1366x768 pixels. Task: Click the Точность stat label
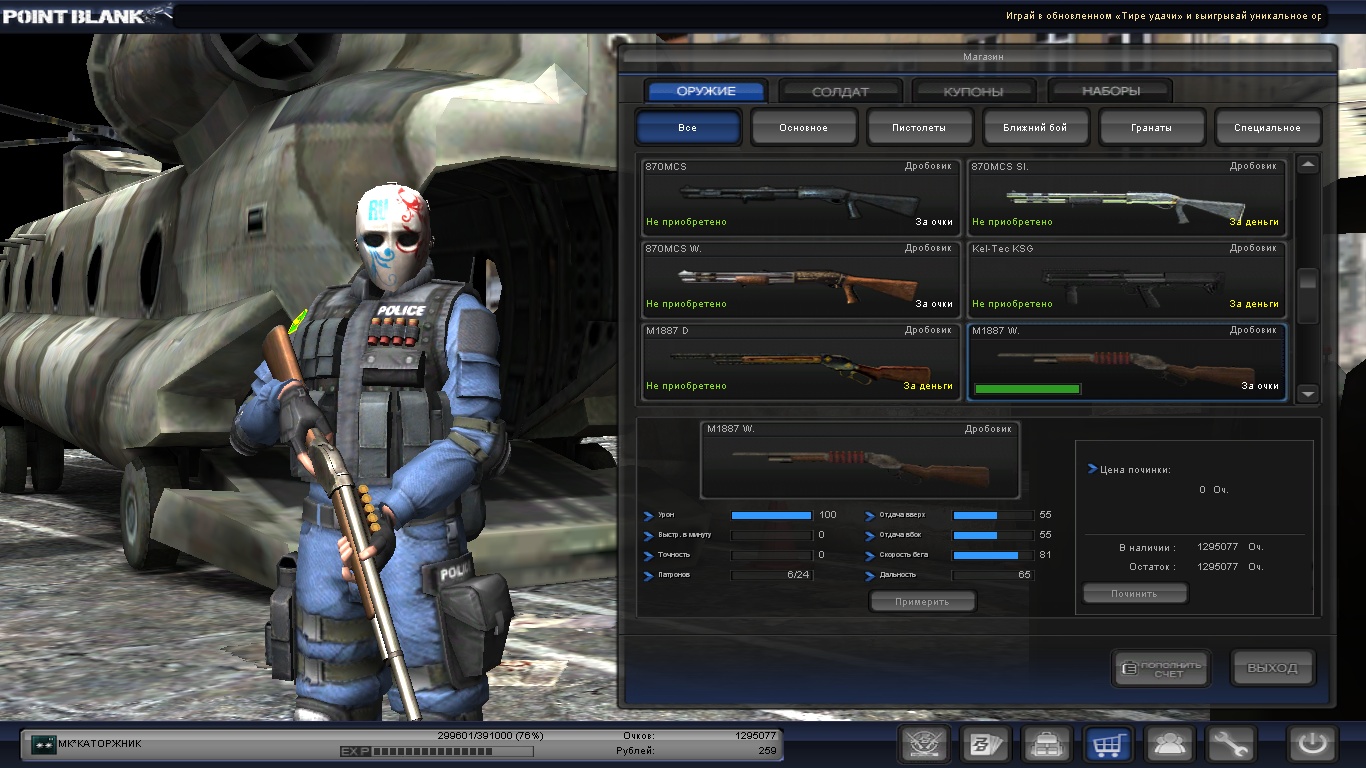pos(674,555)
